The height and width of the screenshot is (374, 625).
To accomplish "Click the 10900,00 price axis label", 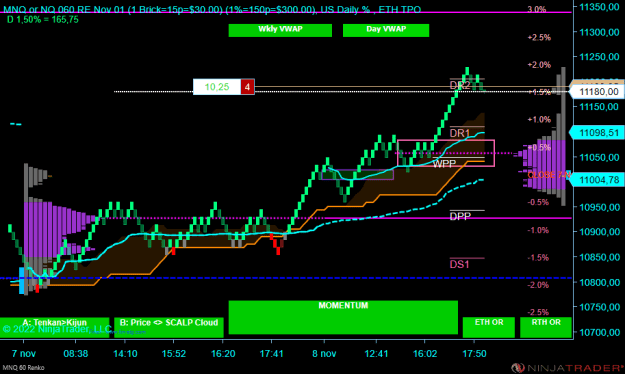I will [x=599, y=232].
